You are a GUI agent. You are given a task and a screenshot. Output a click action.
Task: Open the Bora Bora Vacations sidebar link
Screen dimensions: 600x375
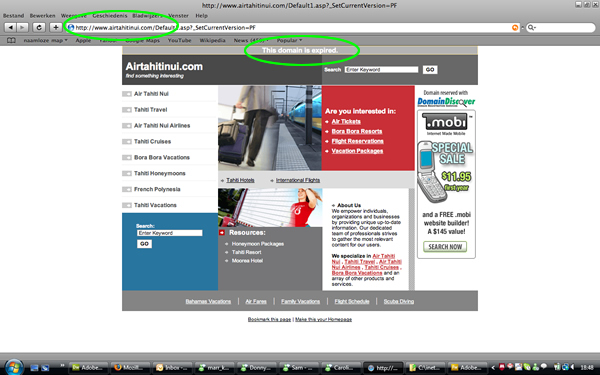(161, 158)
